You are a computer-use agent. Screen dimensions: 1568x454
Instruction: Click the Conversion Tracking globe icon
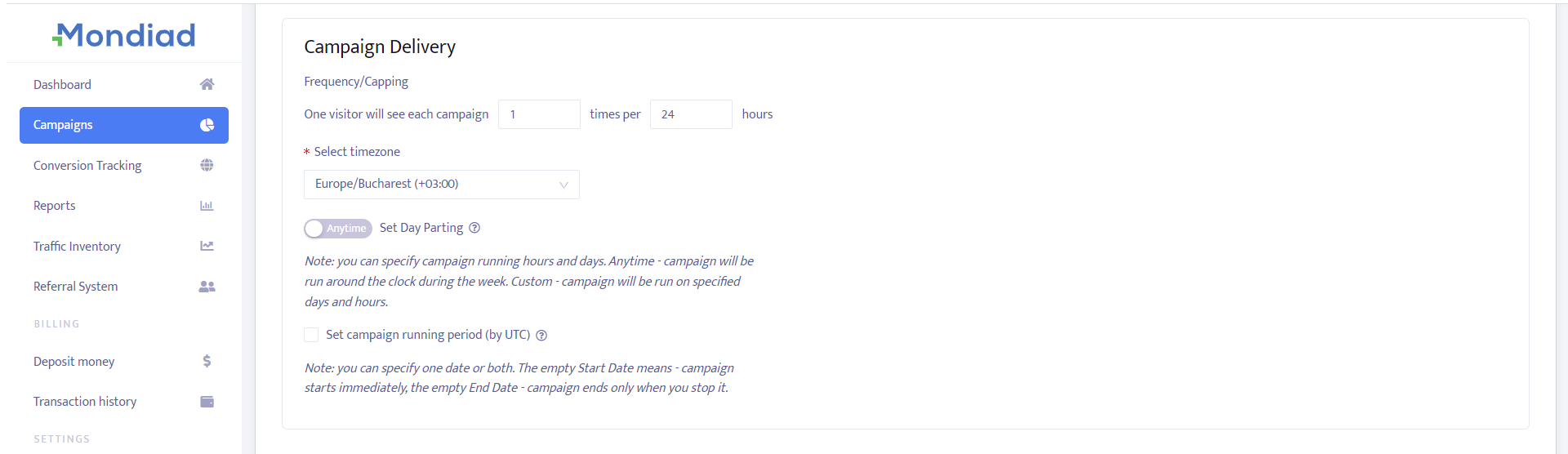point(207,165)
